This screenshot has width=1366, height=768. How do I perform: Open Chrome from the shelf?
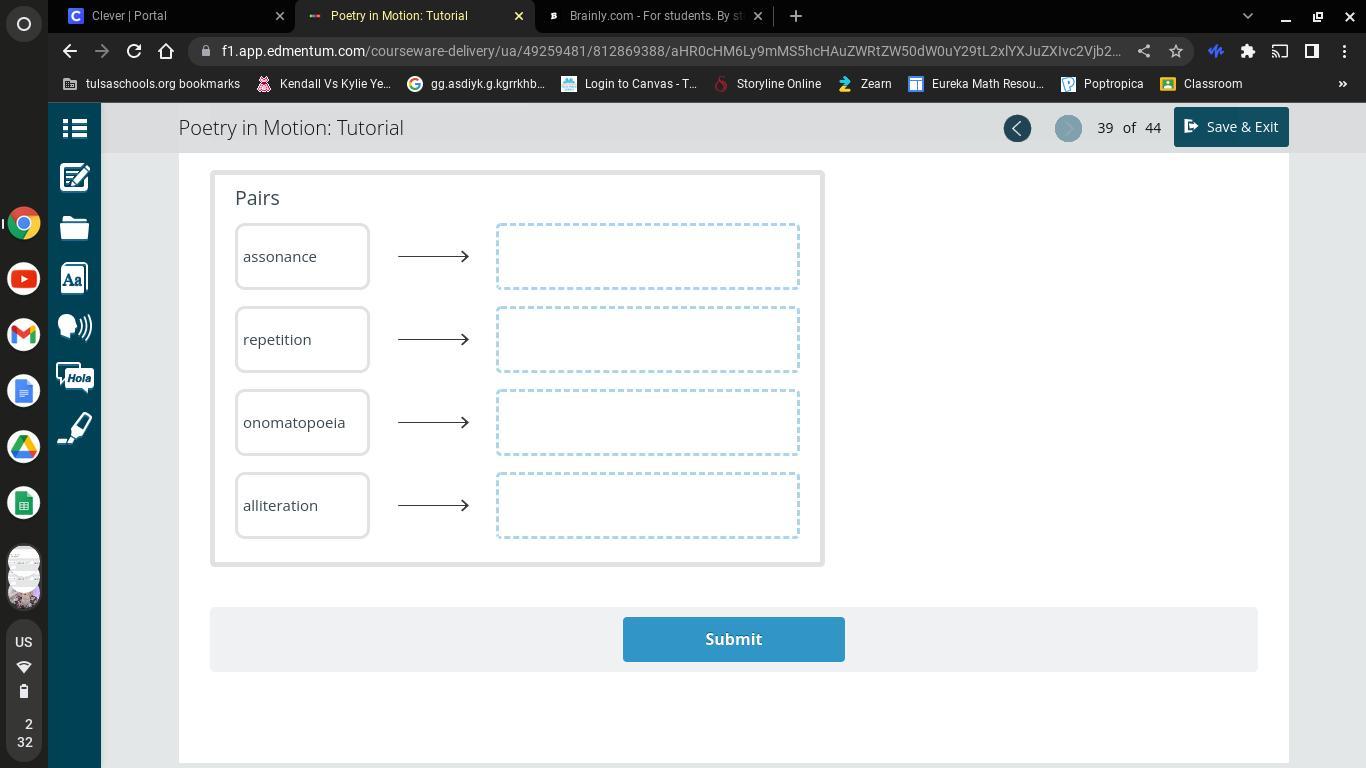pos(24,223)
